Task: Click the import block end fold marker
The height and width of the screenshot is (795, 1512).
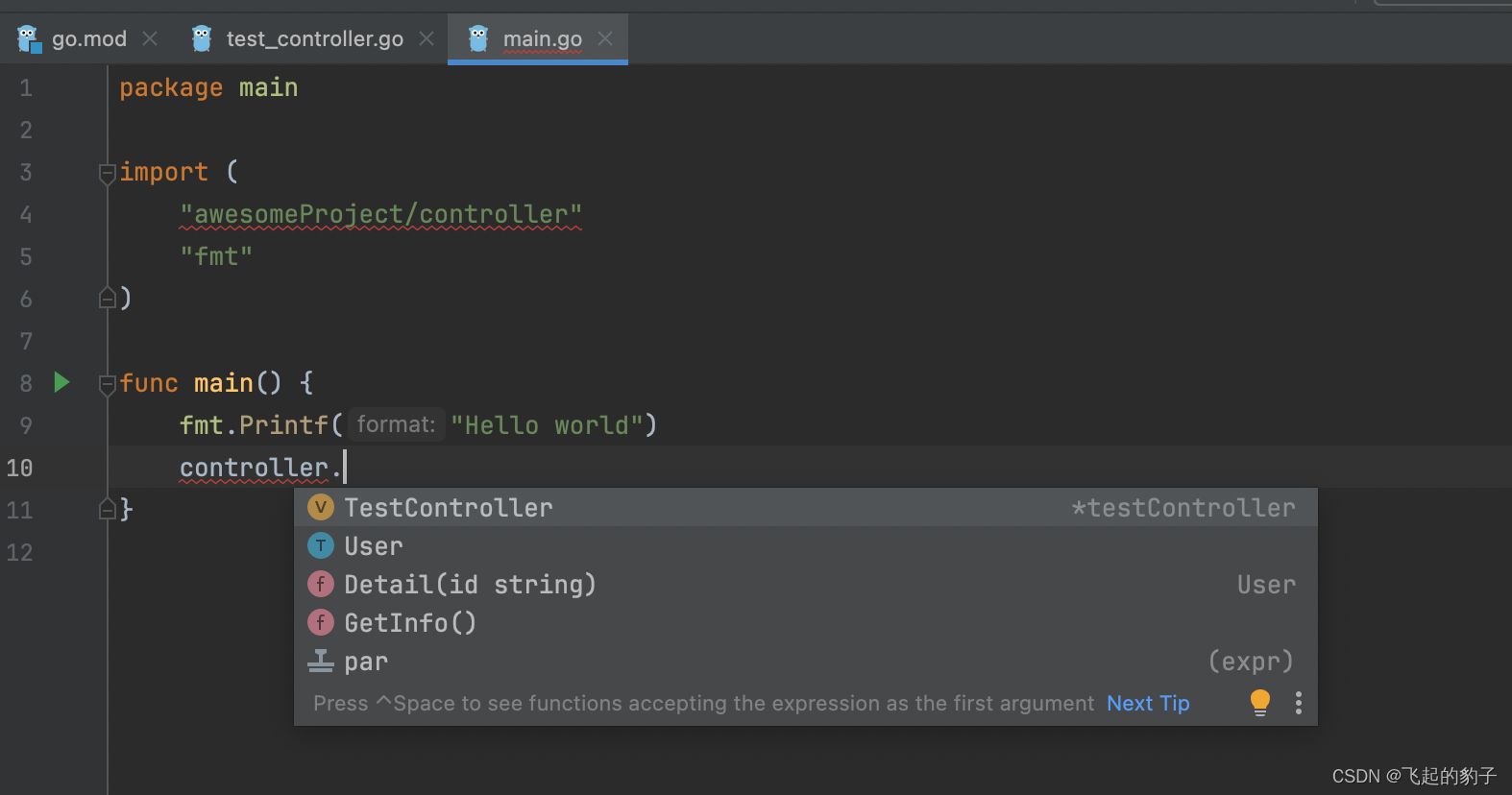Action: [108, 298]
